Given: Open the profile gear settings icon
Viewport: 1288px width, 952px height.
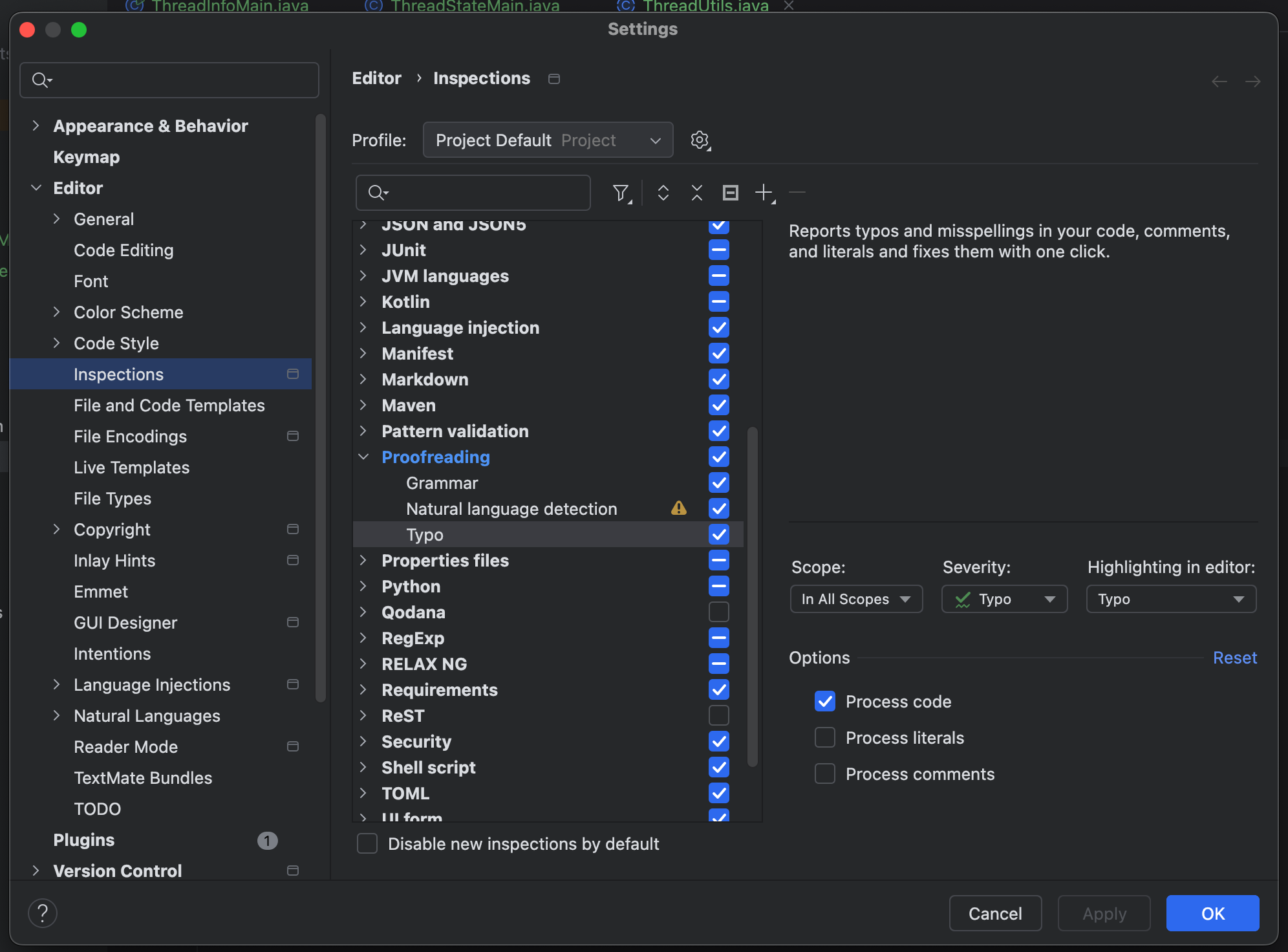Looking at the screenshot, I should click(x=700, y=140).
